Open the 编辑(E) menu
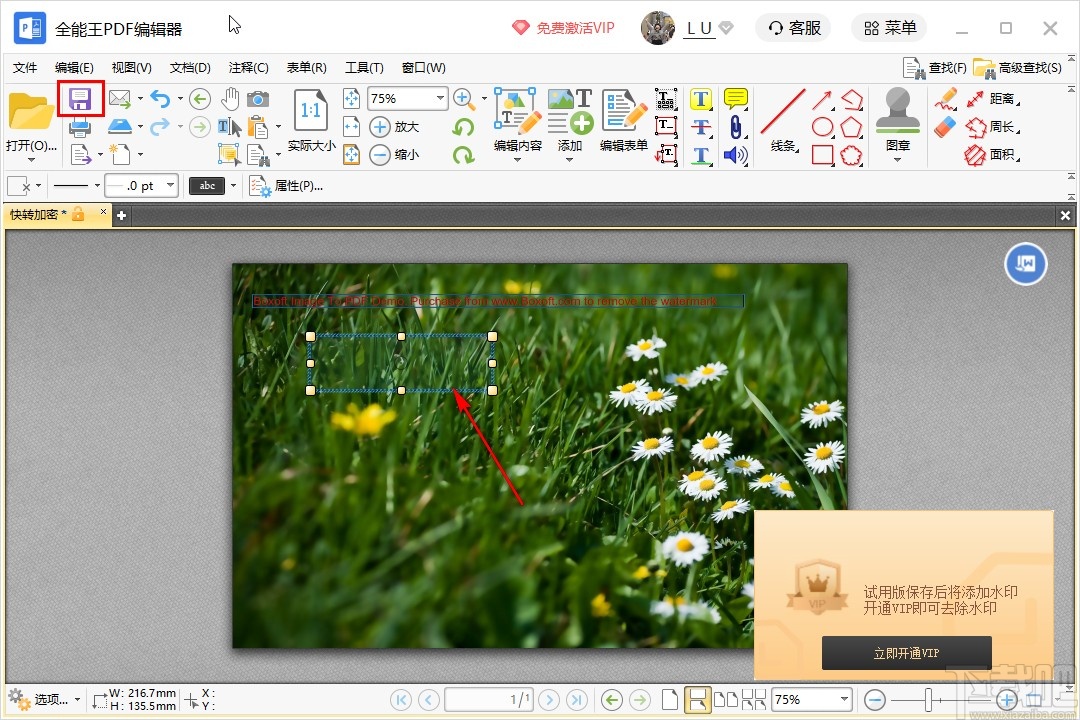The image size is (1080, 720). [x=74, y=68]
